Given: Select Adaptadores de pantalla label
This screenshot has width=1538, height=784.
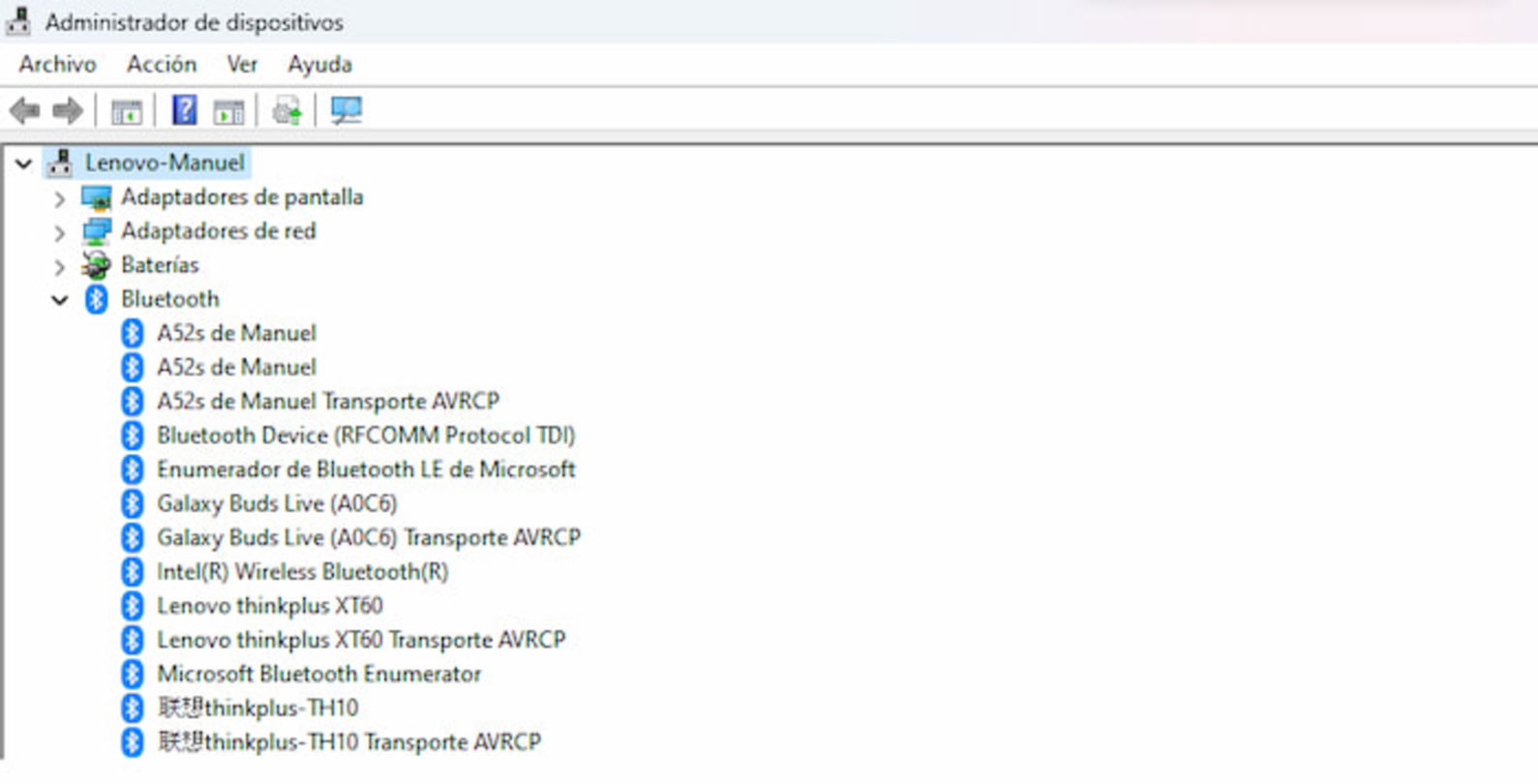Looking at the screenshot, I should point(242,197).
